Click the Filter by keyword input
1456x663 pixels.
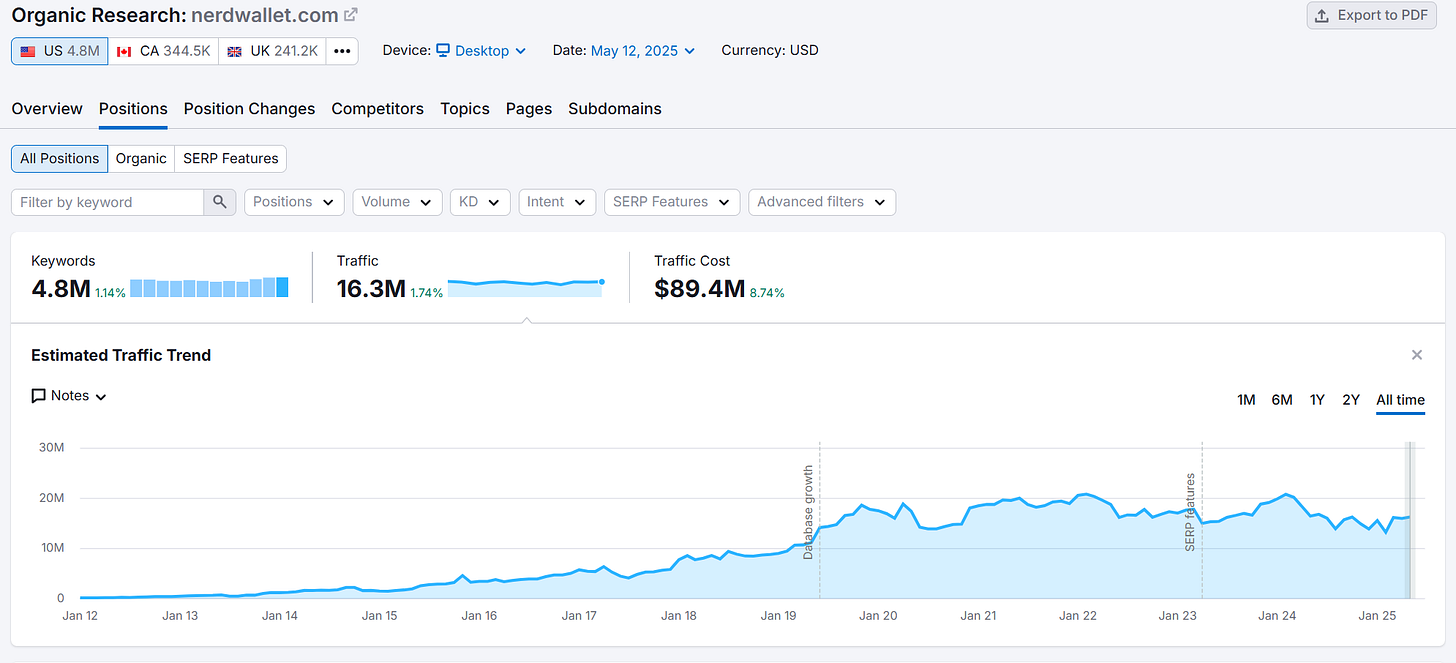(x=108, y=202)
